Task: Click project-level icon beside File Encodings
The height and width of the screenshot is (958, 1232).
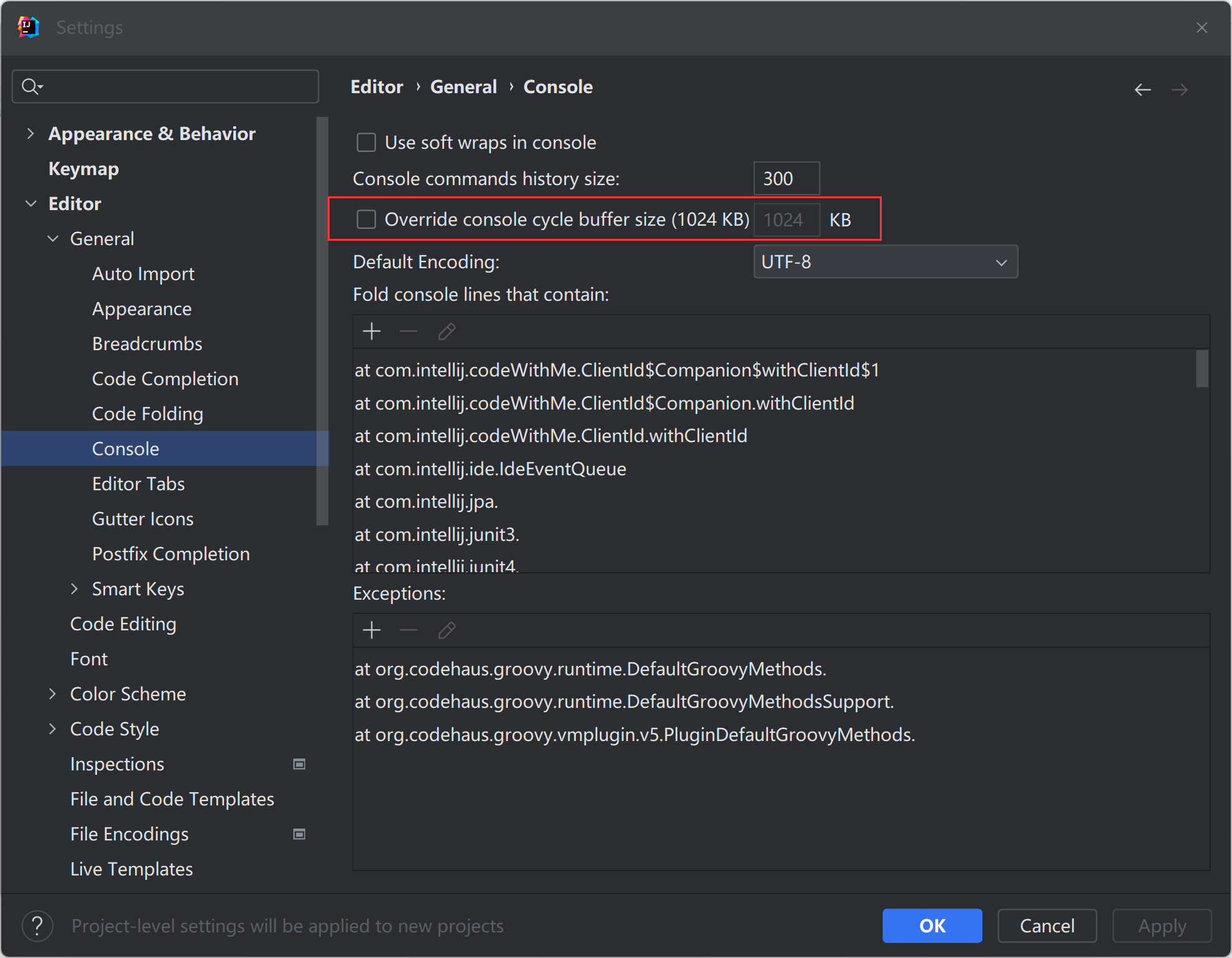Action: click(300, 834)
